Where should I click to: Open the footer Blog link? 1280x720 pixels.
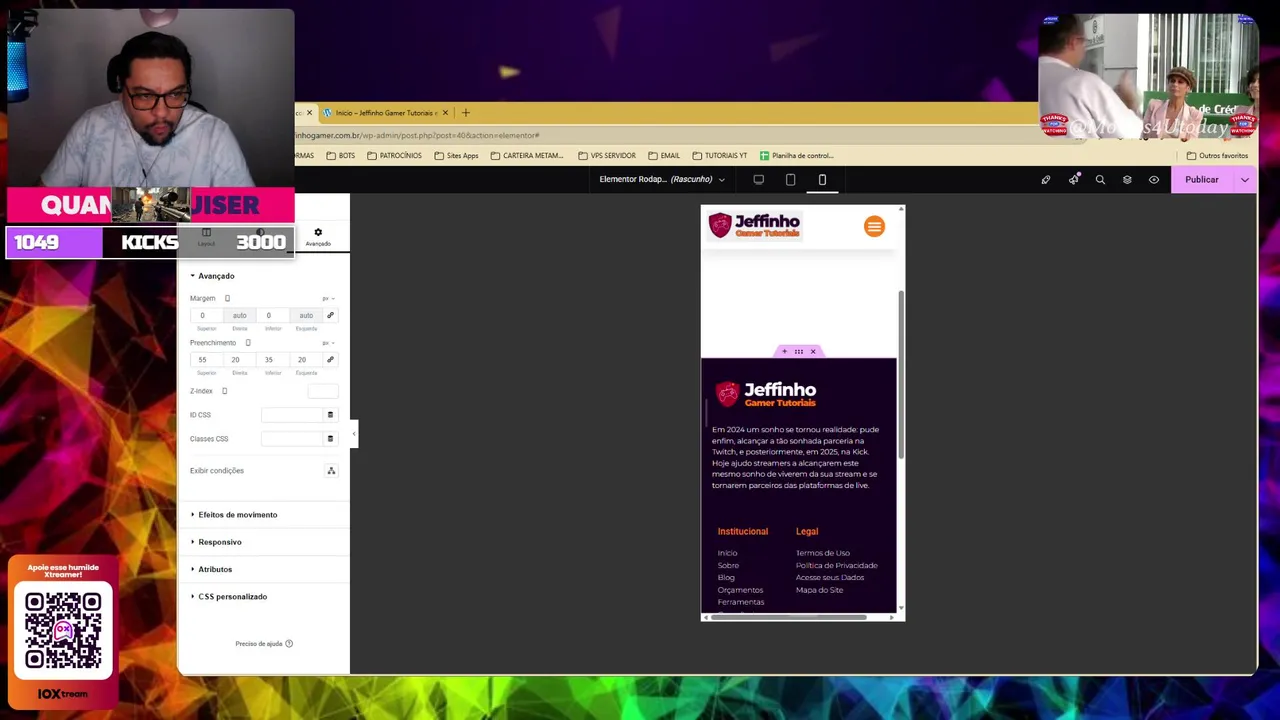(x=726, y=578)
